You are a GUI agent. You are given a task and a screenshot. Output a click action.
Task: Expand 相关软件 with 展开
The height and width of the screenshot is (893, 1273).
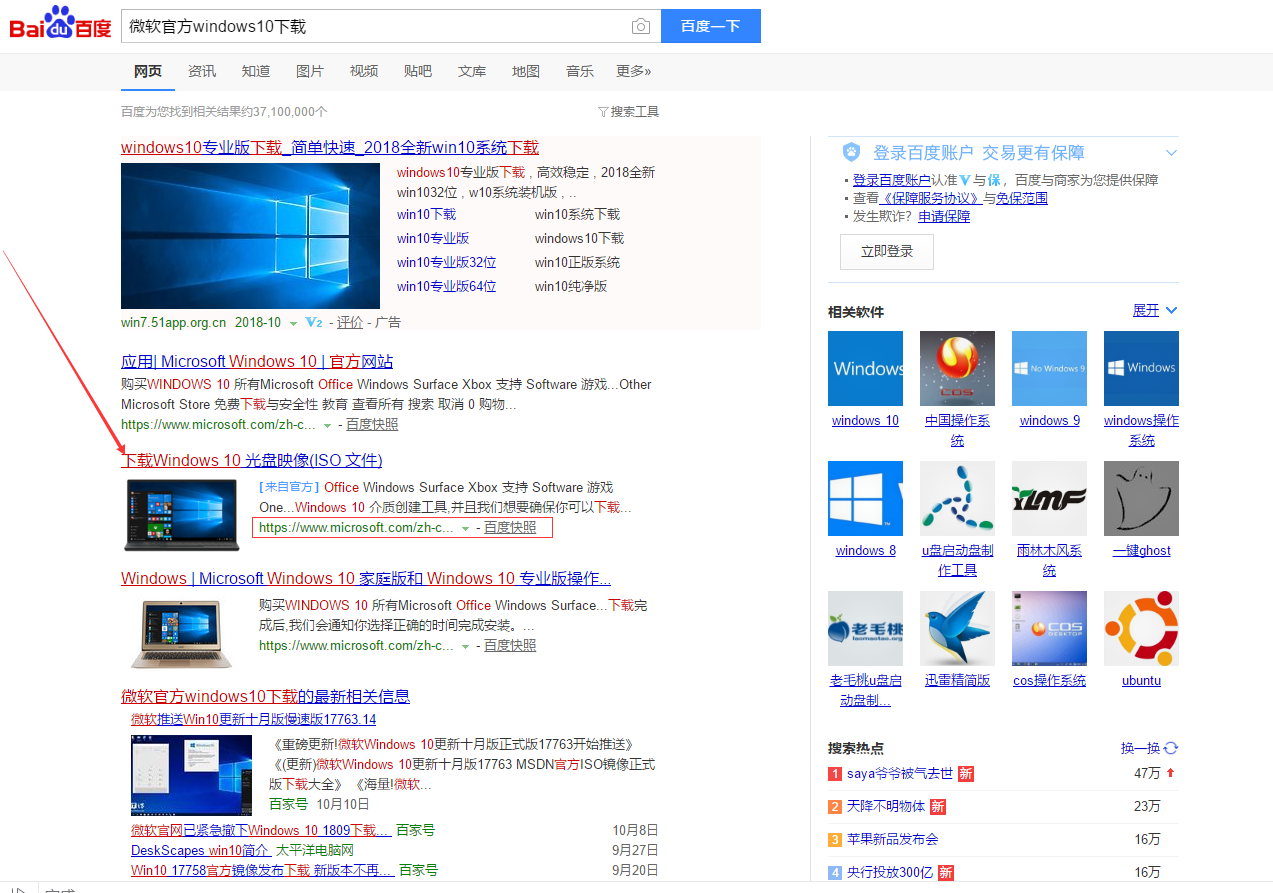pos(1155,310)
